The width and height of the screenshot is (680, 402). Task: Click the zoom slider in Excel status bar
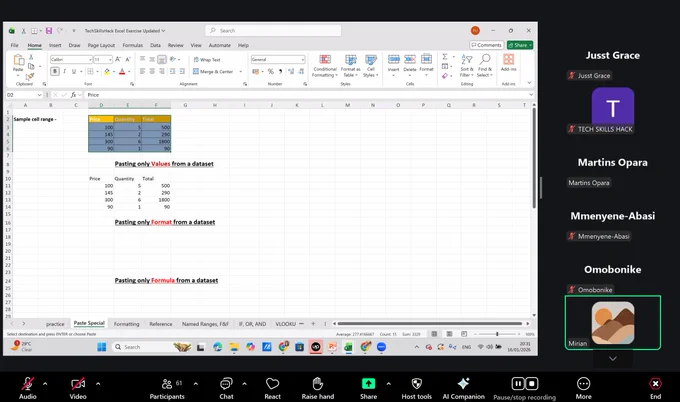[497, 334]
